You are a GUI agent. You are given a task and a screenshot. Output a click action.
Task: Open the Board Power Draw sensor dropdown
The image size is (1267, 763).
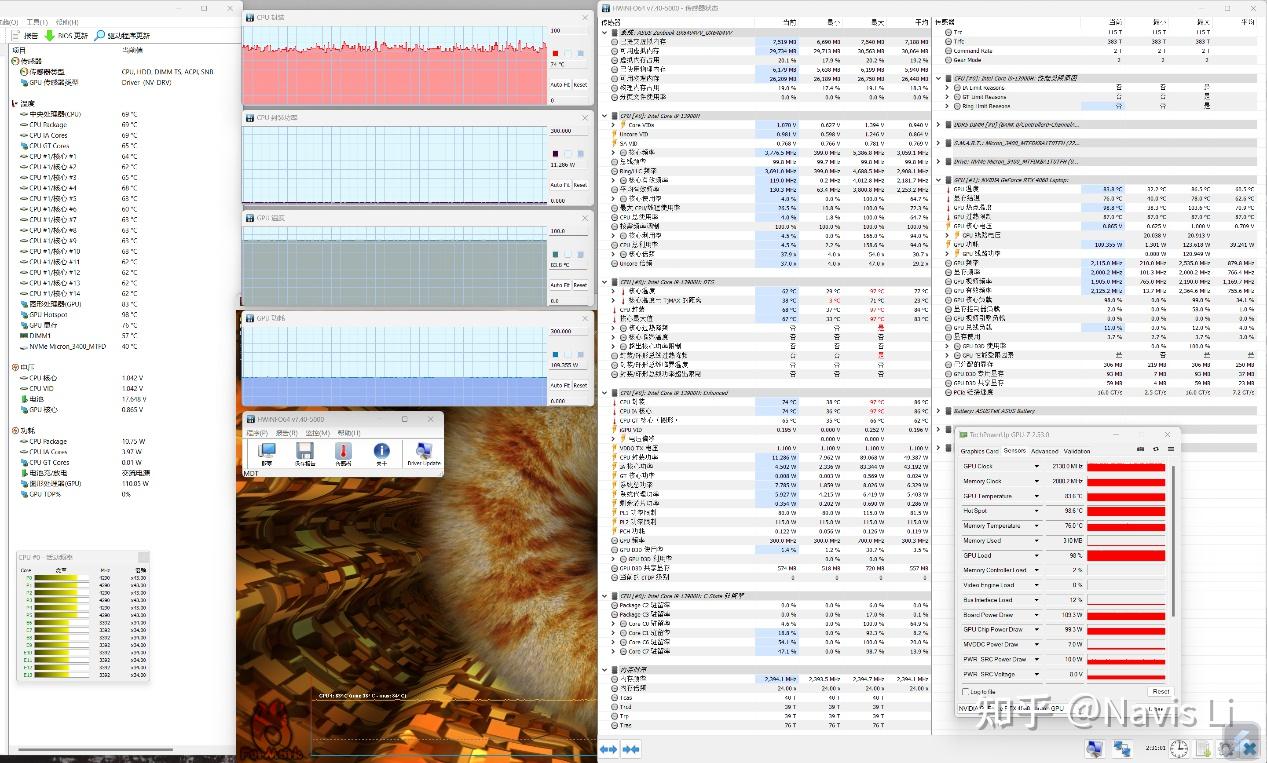pos(1037,614)
